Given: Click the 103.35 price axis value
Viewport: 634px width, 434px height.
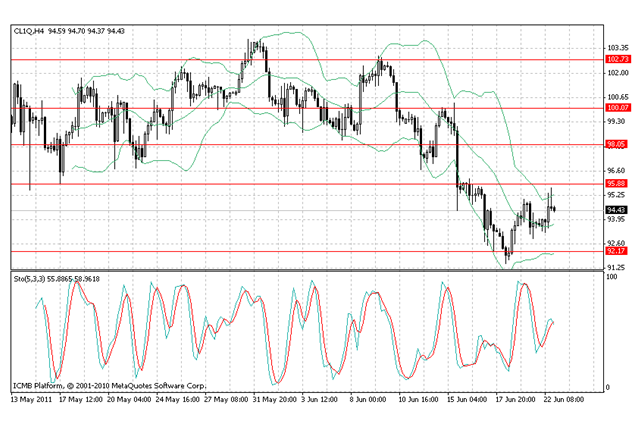Looking at the screenshot, I should pyautogui.click(x=618, y=48).
